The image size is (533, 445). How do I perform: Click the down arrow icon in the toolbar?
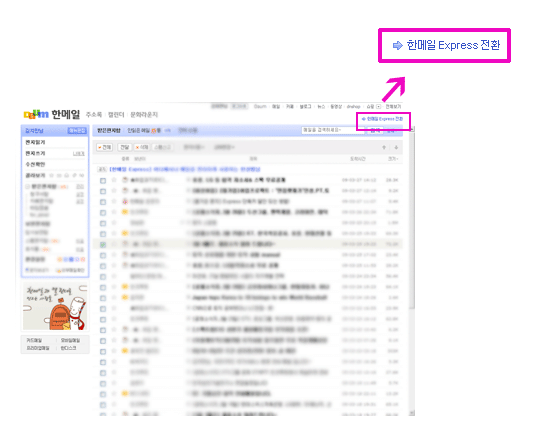[x=396, y=147]
